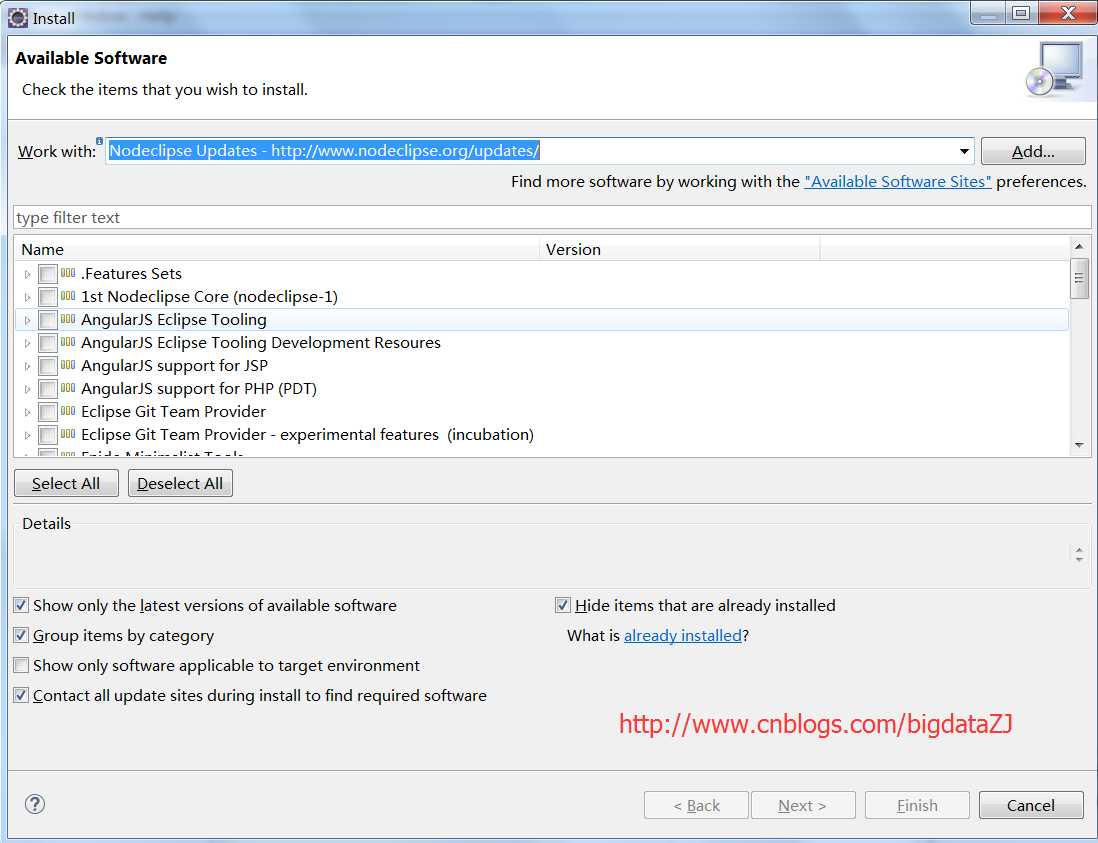Untick Group items by category
1098x843 pixels.
tap(22, 635)
